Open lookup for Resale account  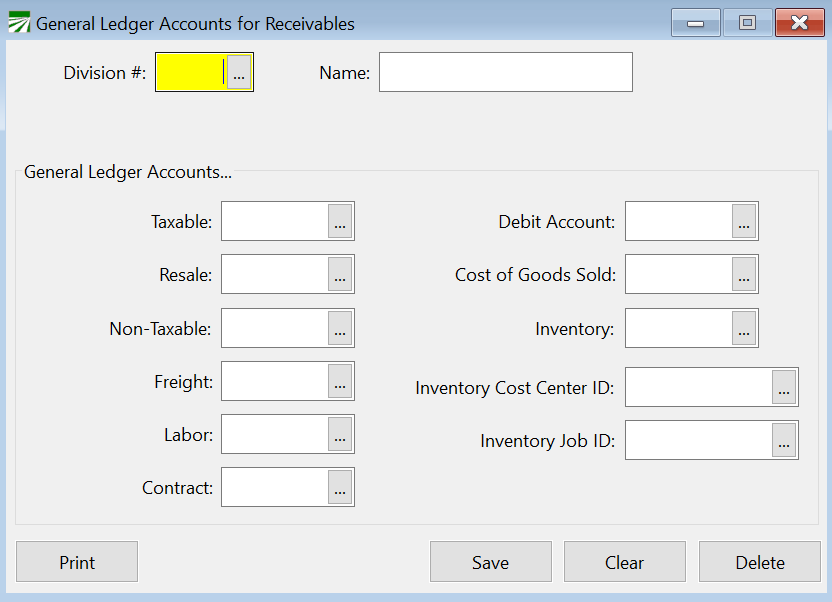[340, 274]
